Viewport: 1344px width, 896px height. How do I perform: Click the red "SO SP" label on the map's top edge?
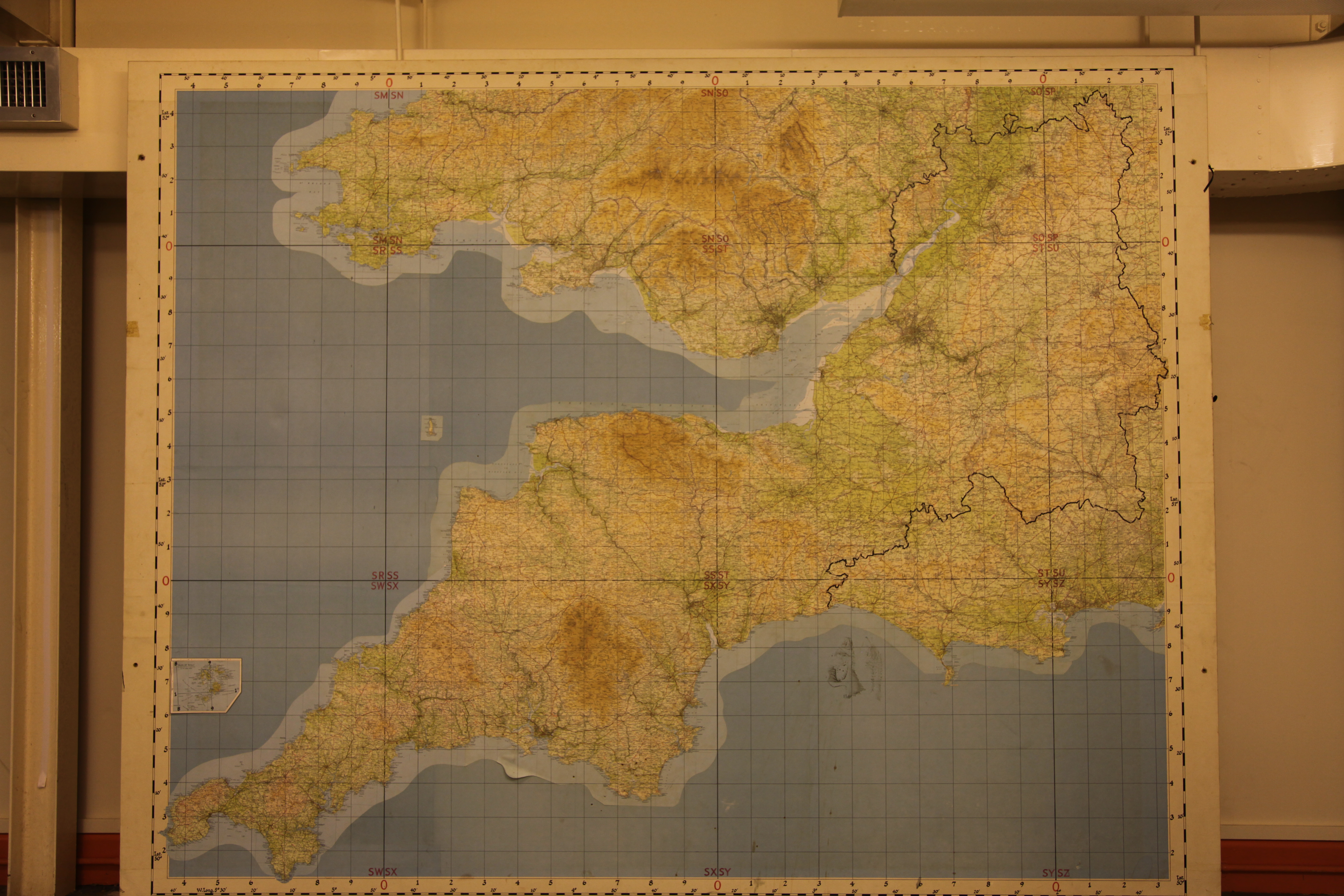pos(1043,91)
